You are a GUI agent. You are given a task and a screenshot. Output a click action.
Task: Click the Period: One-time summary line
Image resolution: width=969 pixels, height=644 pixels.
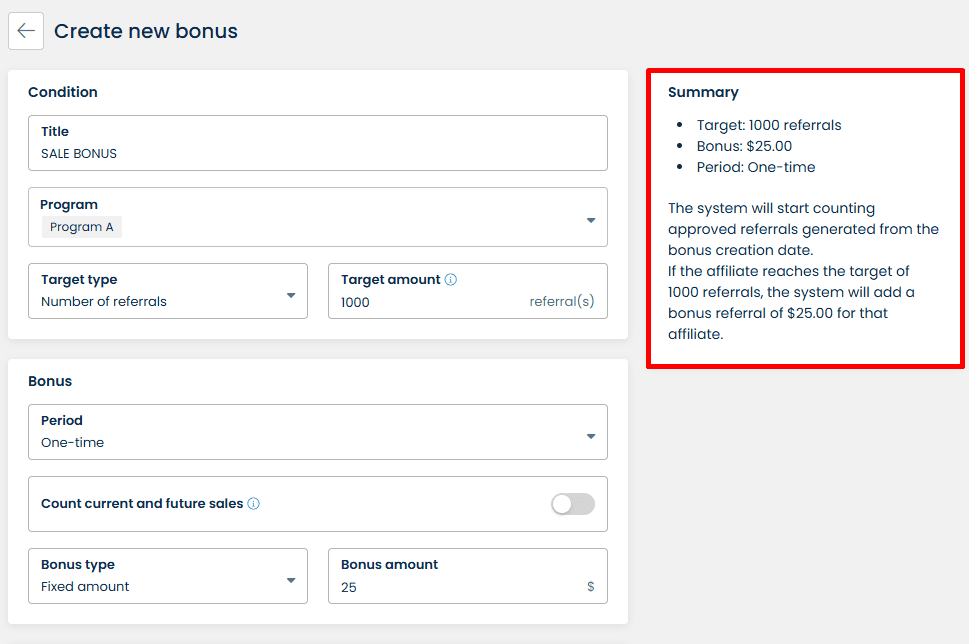tap(756, 167)
